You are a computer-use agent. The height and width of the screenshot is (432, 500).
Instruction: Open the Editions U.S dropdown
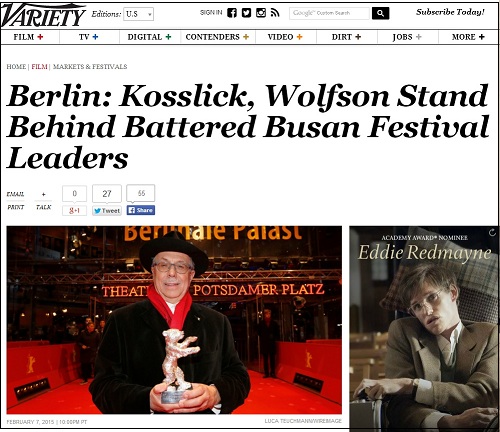pos(138,14)
